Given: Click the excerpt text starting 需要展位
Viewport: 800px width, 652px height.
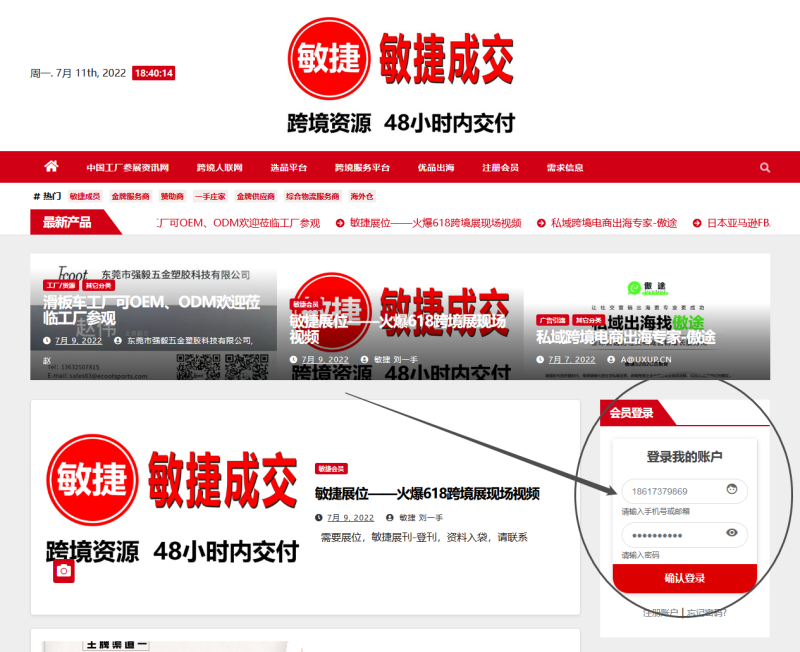Looking at the screenshot, I should click(423, 537).
